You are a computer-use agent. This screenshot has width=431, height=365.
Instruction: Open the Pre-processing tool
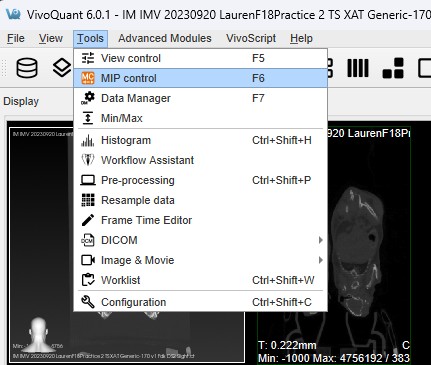coord(200,180)
